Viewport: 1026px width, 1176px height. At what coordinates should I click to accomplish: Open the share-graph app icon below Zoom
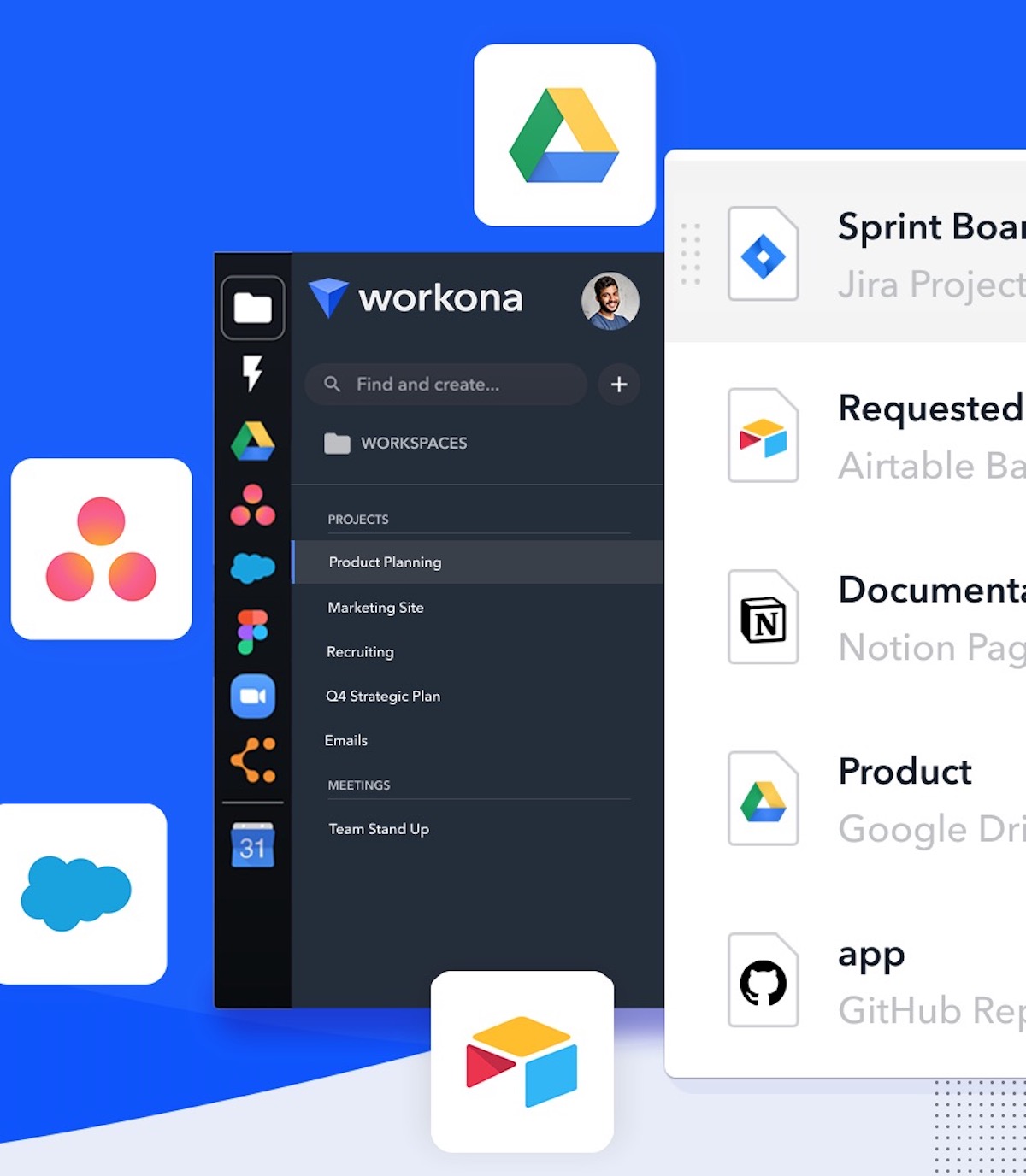pos(252,759)
